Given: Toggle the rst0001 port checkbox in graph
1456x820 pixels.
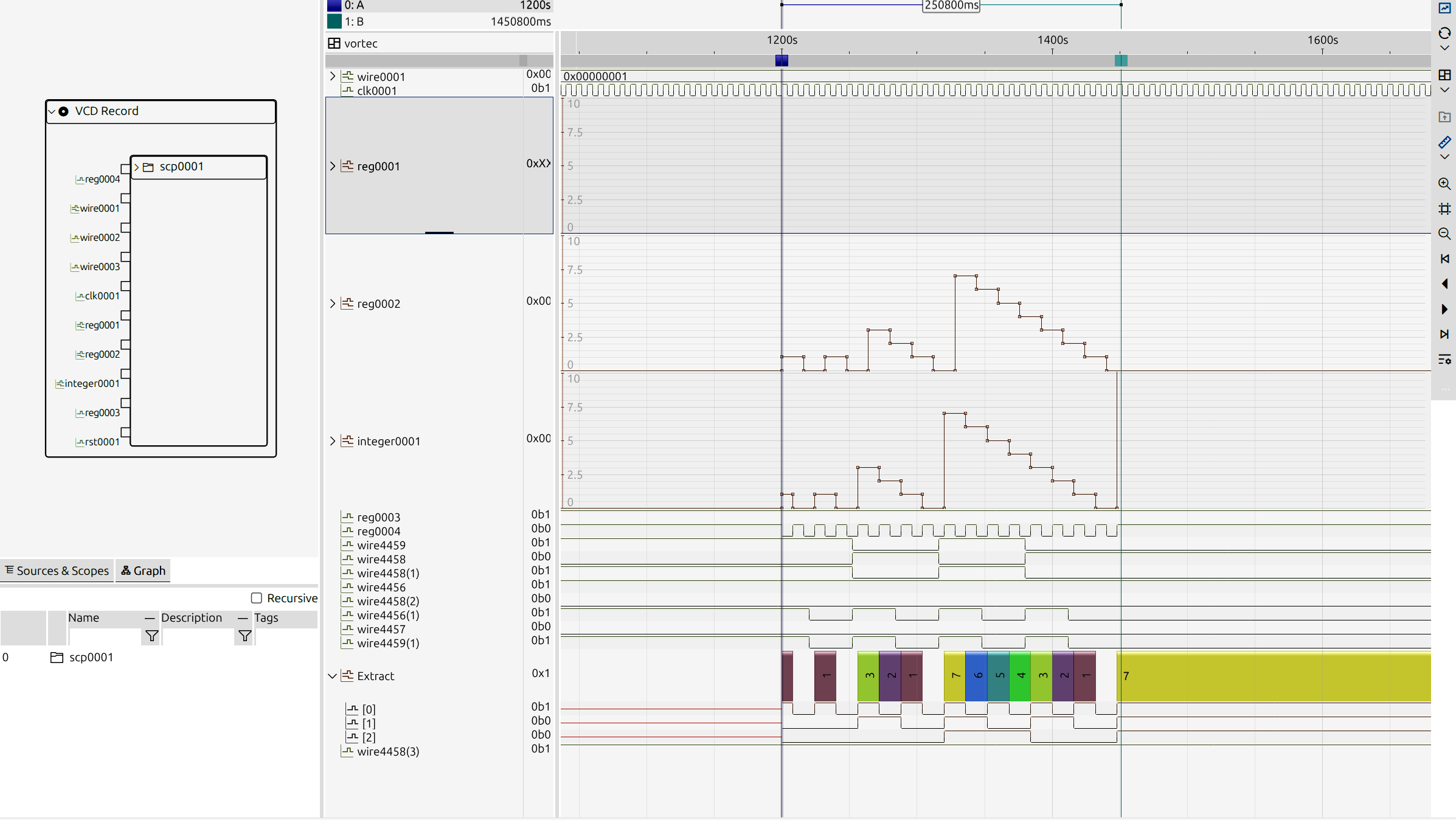Looking at the screenshot, I should click(x=125, y=432).
